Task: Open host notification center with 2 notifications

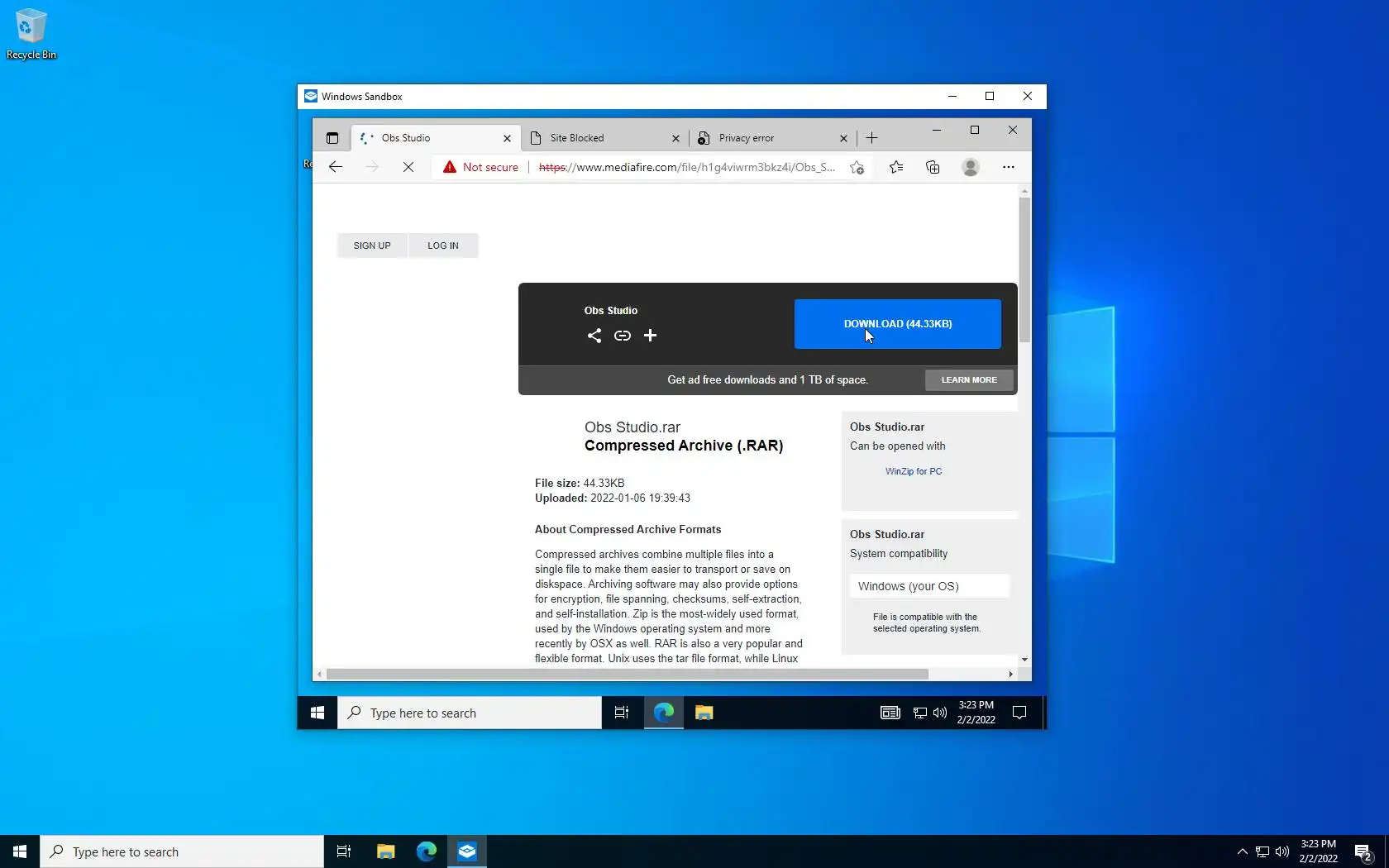Action: (x=1363, y=852)
